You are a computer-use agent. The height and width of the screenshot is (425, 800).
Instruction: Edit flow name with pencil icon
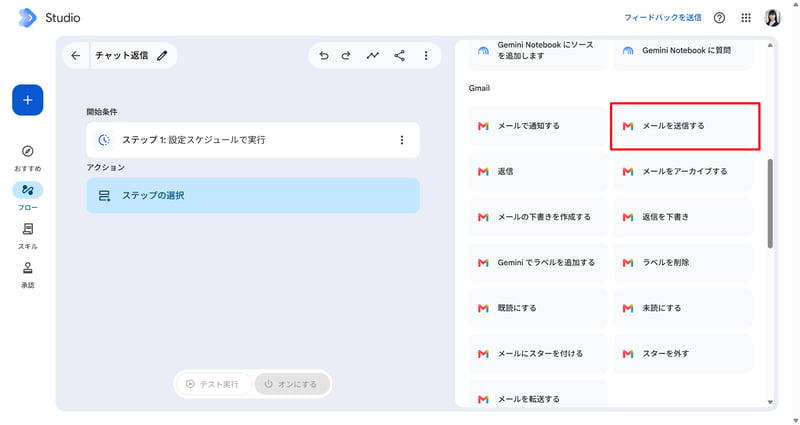162,56
